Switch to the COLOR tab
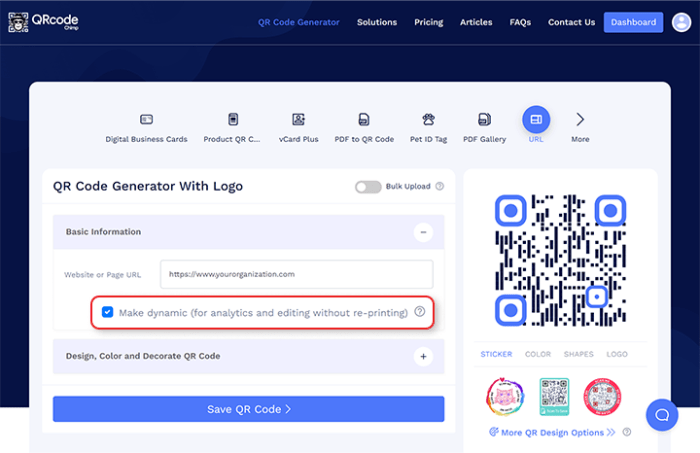This screenshot has width=700, height=453. click(x=538, y=354)
